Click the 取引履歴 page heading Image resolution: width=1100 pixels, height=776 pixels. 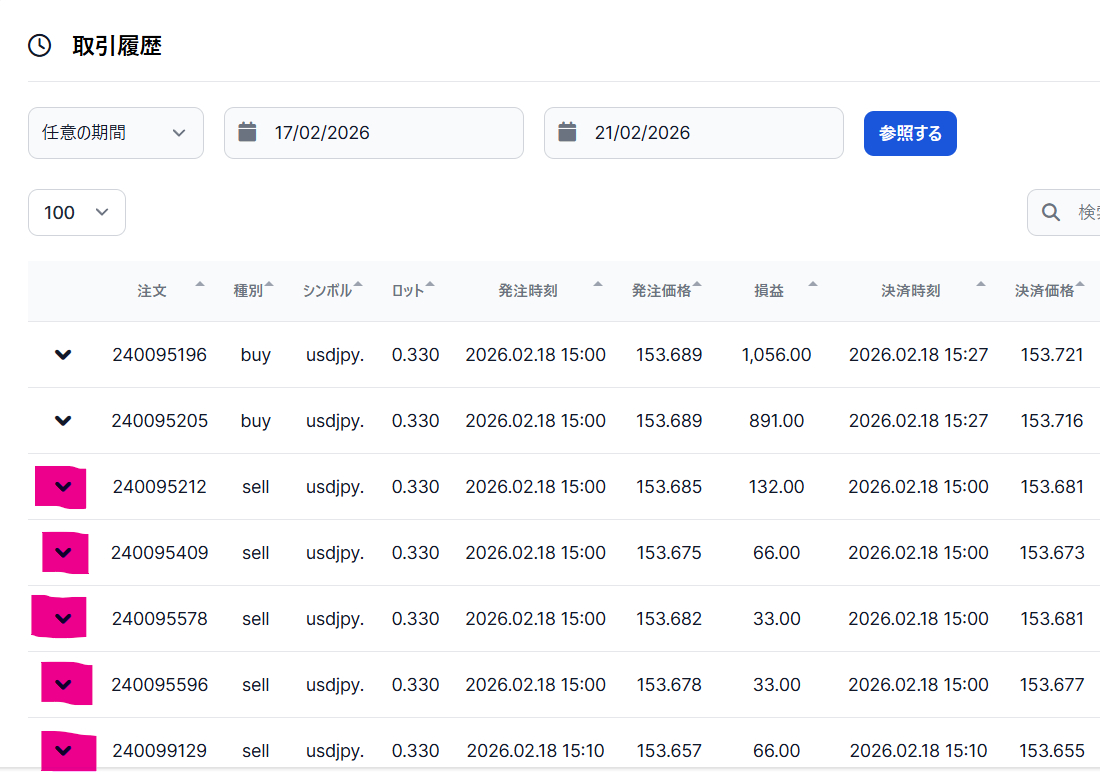[x=117, y=46]
